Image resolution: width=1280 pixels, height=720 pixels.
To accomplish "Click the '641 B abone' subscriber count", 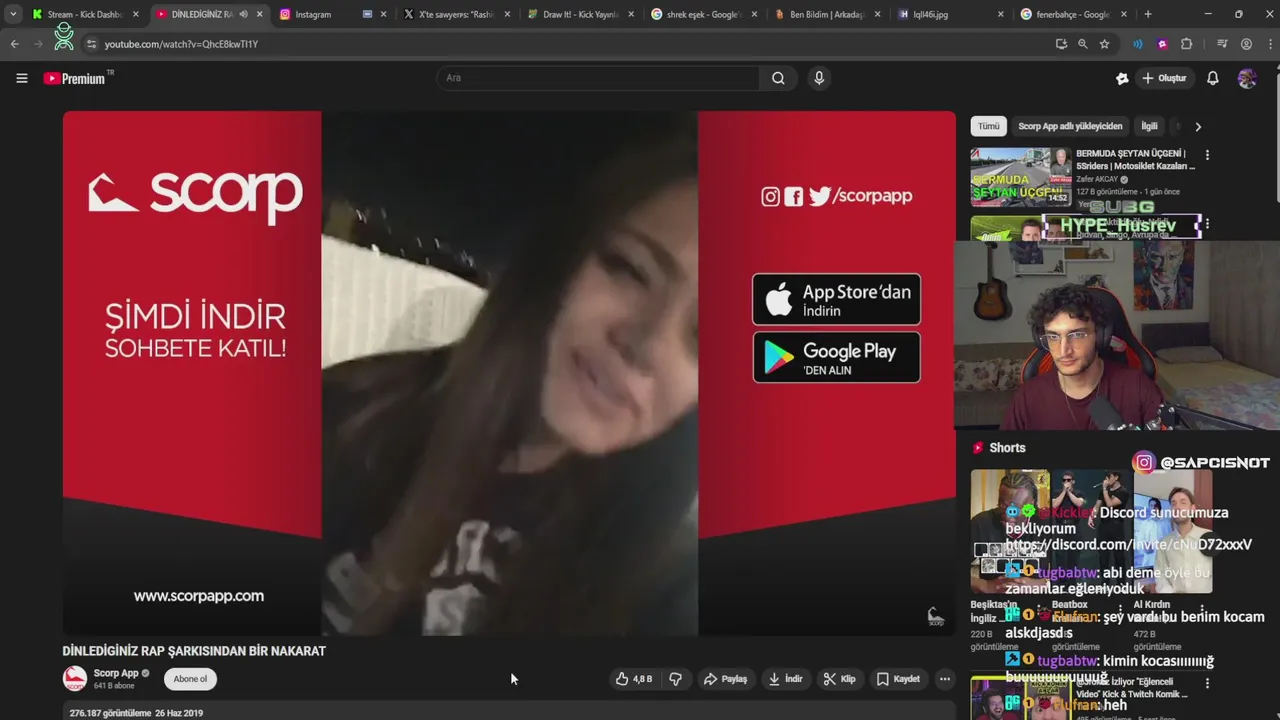I will 114,686.
